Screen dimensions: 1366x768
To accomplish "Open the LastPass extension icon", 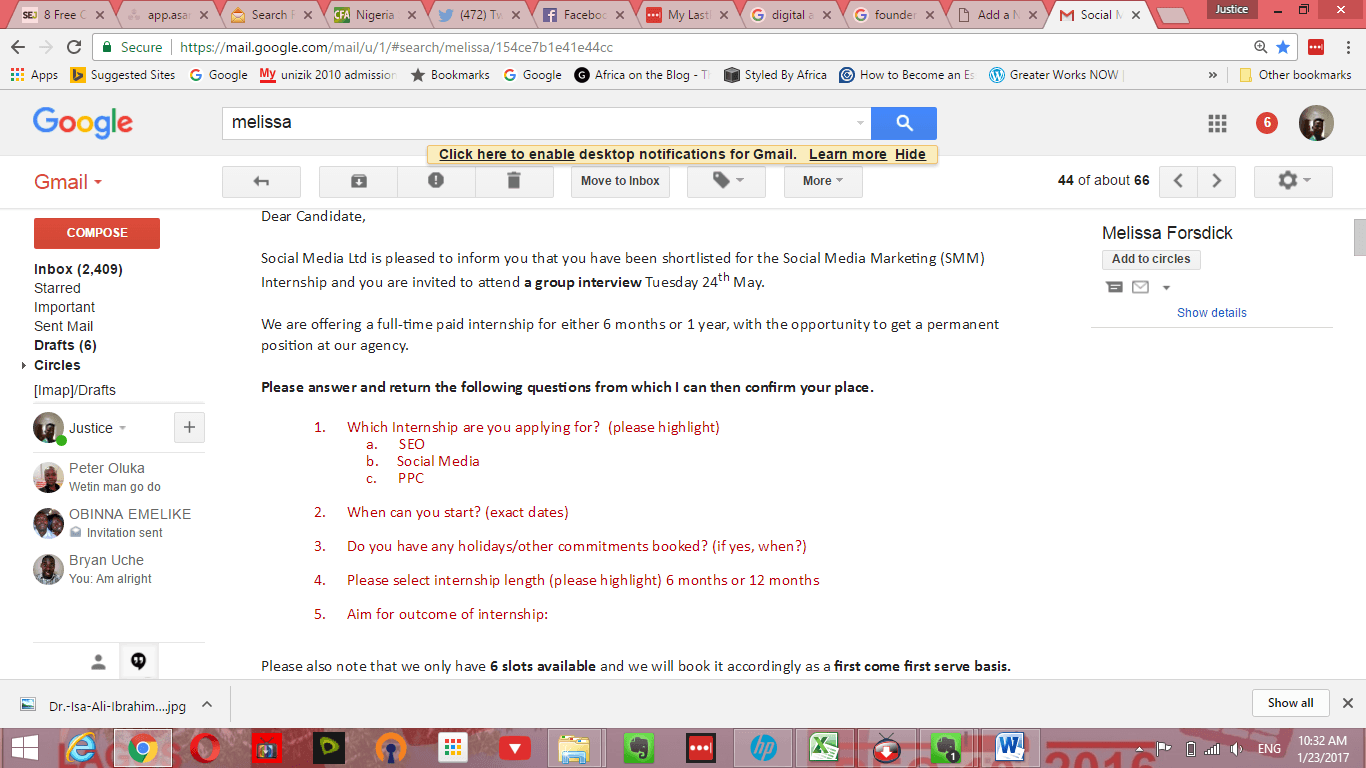I will 1316,47.
